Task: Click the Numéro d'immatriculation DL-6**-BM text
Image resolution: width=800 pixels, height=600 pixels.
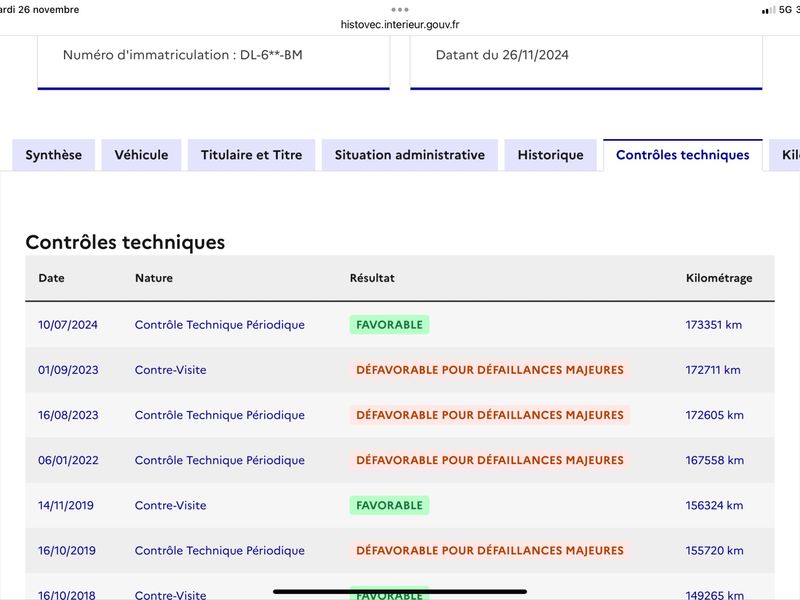Action: coord(183,55)
